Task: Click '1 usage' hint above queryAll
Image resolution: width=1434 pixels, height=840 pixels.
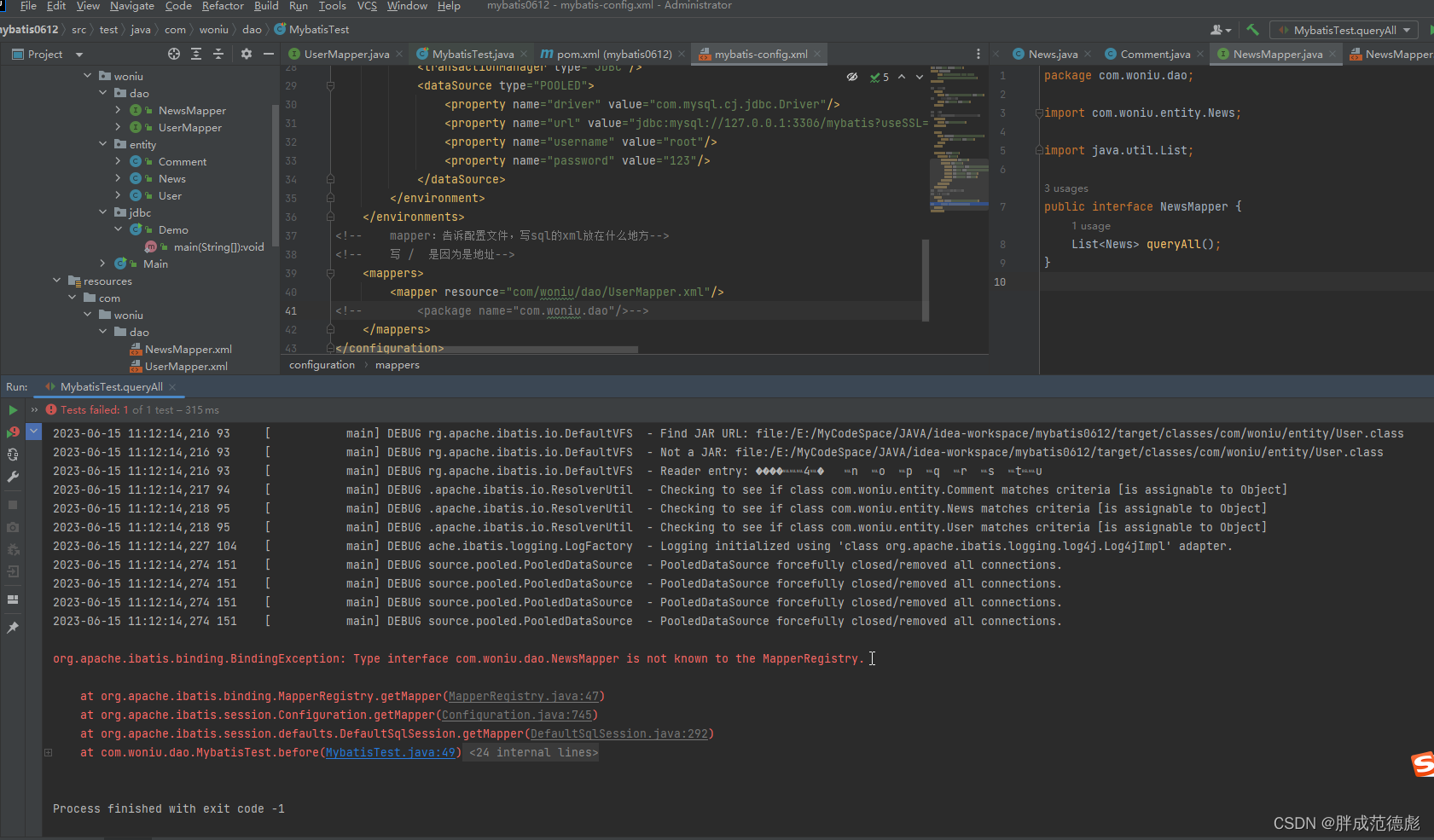Action: click(x=1091, y=226)
